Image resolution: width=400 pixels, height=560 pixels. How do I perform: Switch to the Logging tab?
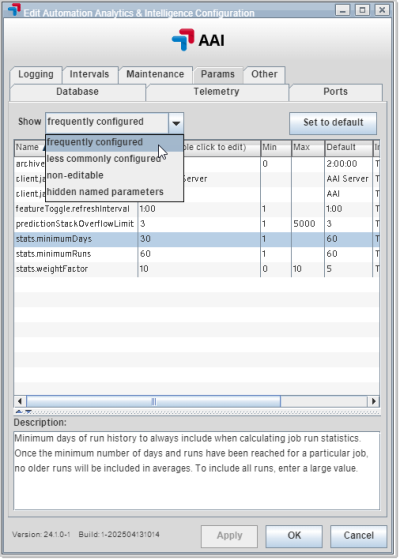point(36,74)
